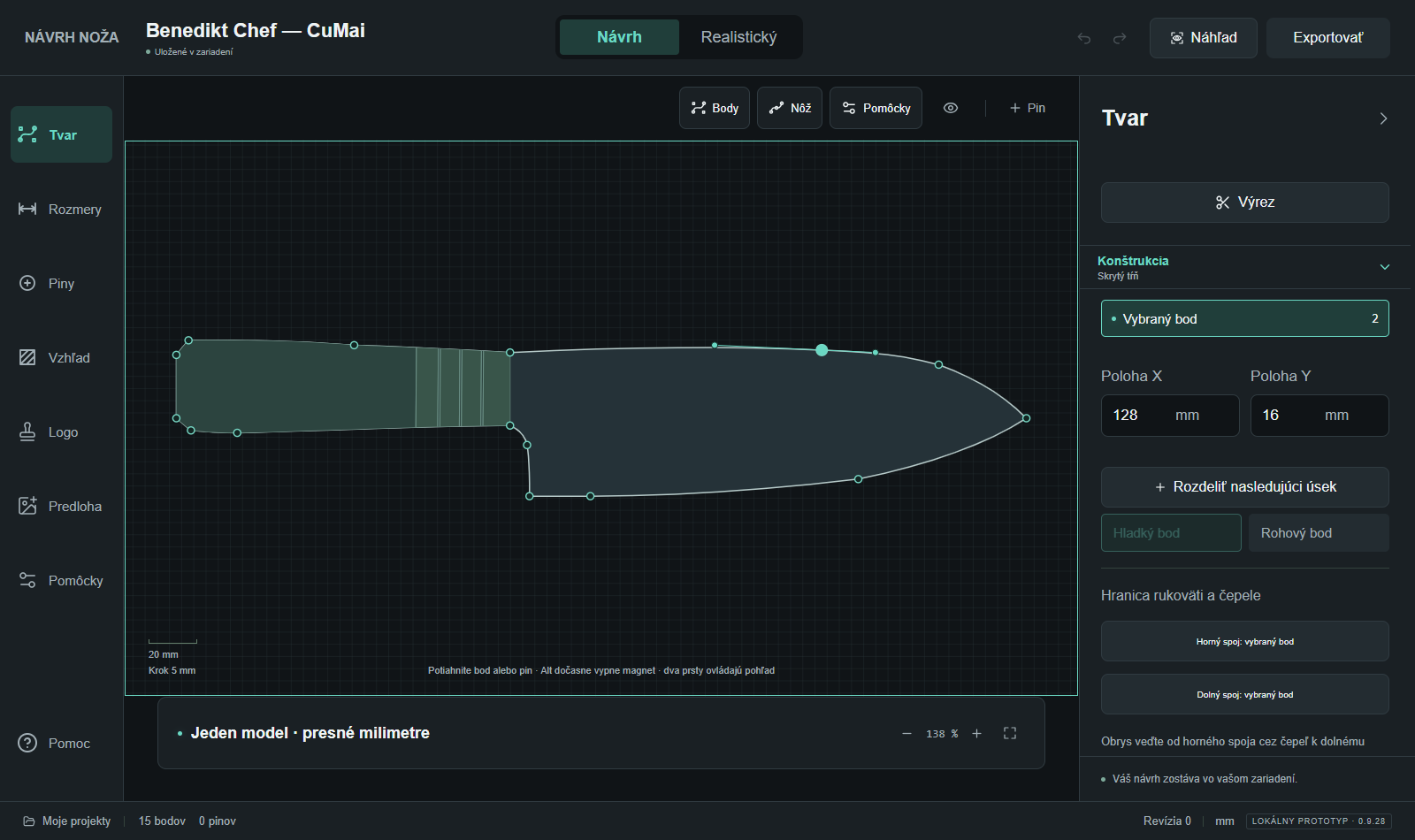Collapse the Konštrukcia section

pyautogui.click(x=1385, y=267)
